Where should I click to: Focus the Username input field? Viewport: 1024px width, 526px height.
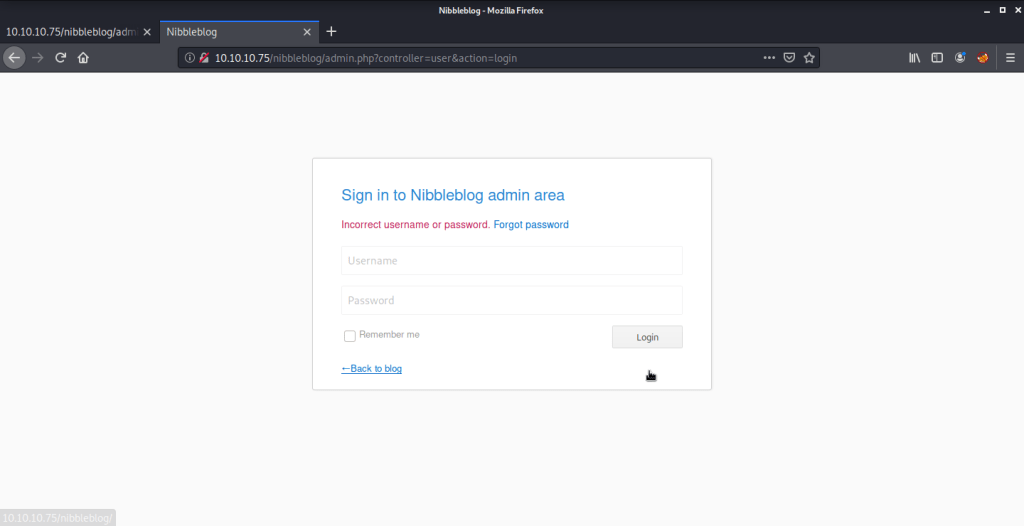pyautogui.click(x=511, y=261)
